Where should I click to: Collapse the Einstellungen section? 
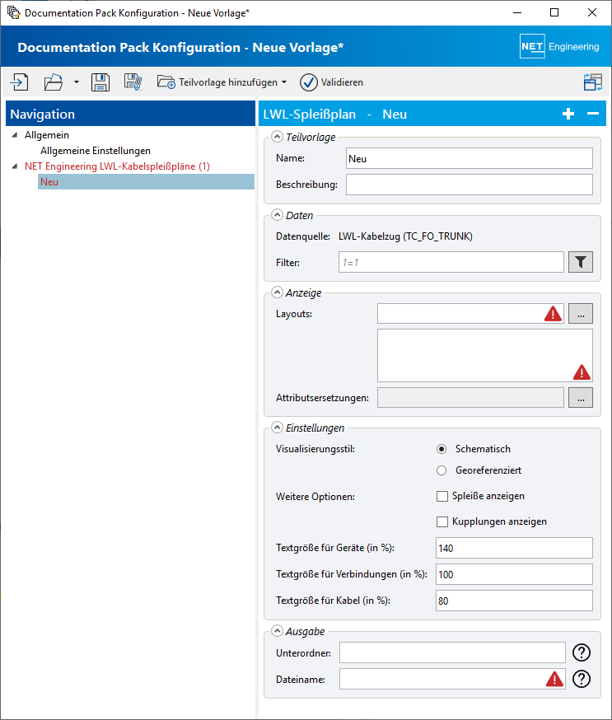point(277,428)
